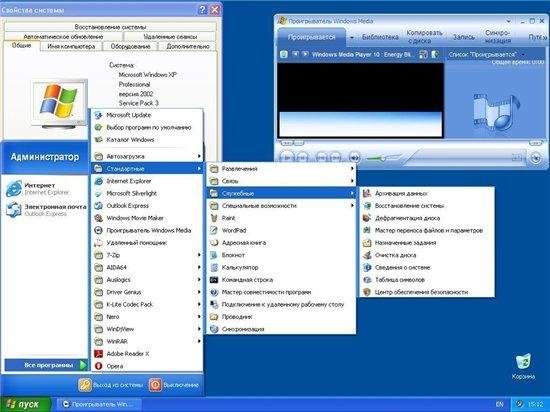Open Синхронизация from accessories menu
This screenshot has height=412, width=550.
tap(281, 329)
